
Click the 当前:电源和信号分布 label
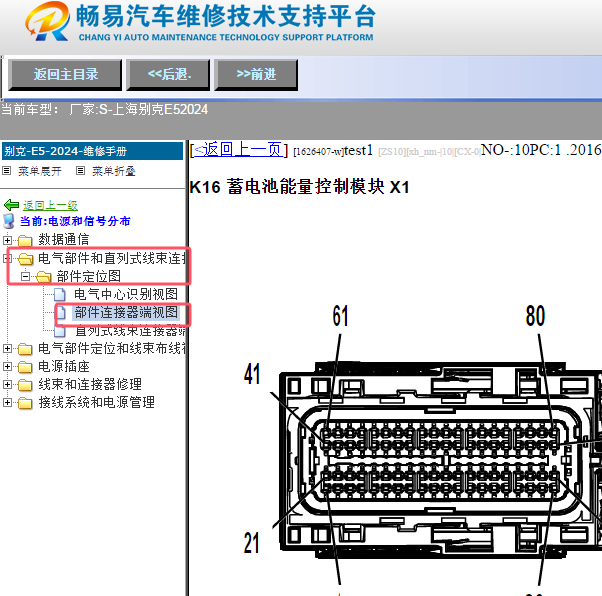(75, 221)
